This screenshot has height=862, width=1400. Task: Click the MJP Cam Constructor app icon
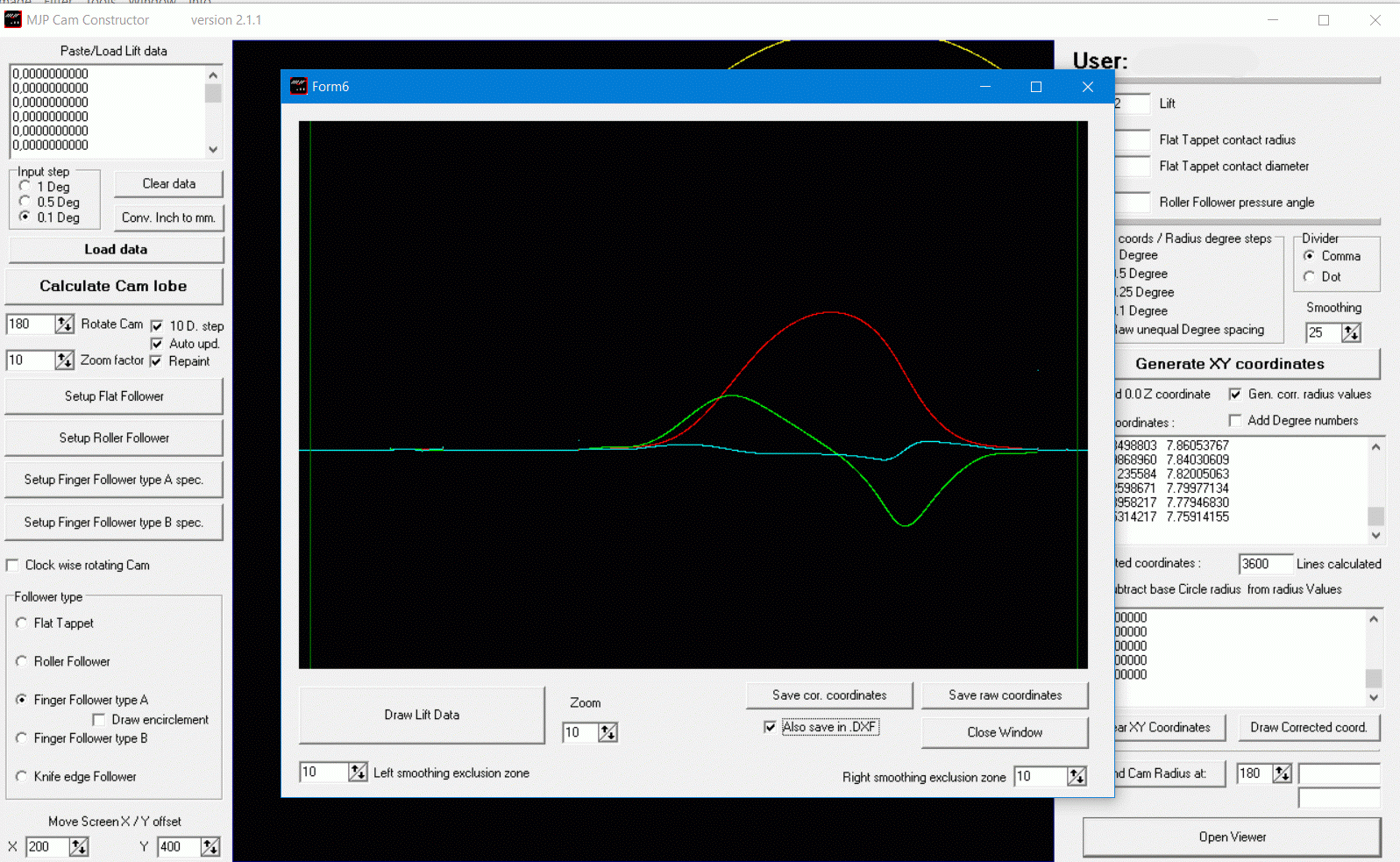[x=13, y=19]
